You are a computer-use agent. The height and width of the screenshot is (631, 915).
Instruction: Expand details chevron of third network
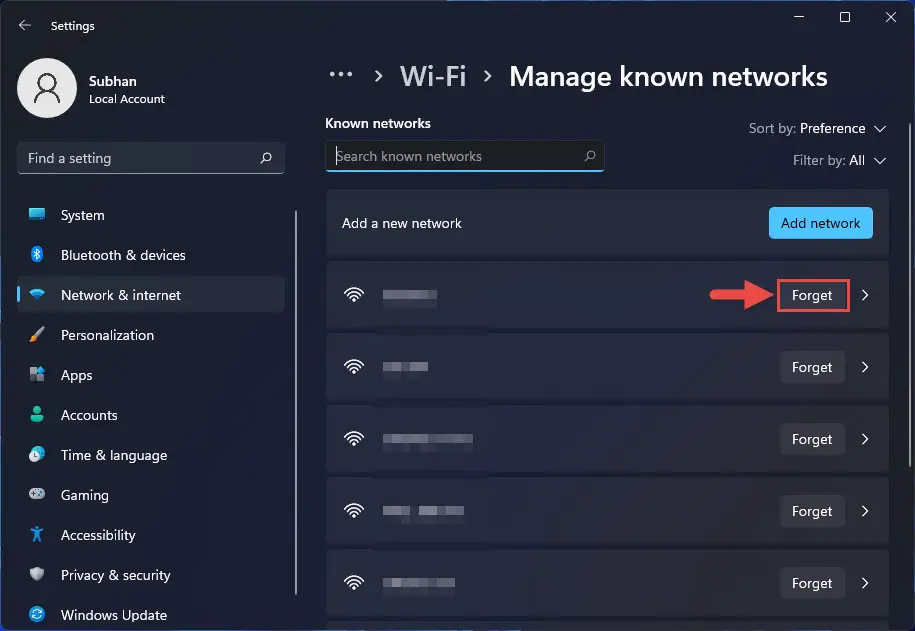[865, 439]
